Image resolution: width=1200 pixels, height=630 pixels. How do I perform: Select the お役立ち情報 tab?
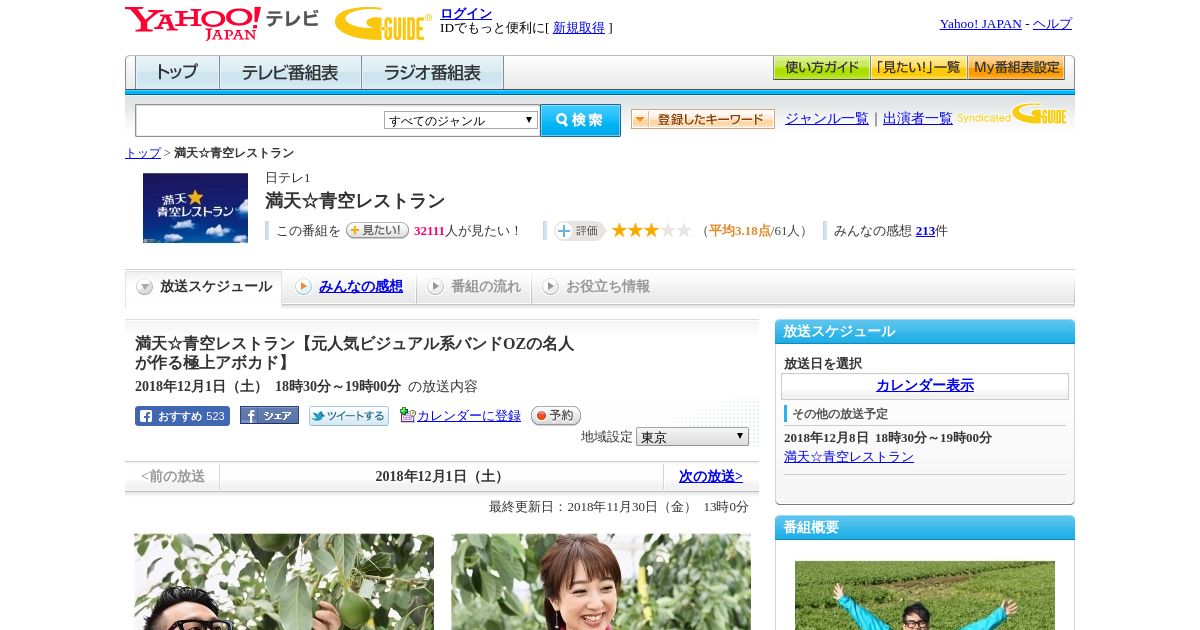coord(596,287)
